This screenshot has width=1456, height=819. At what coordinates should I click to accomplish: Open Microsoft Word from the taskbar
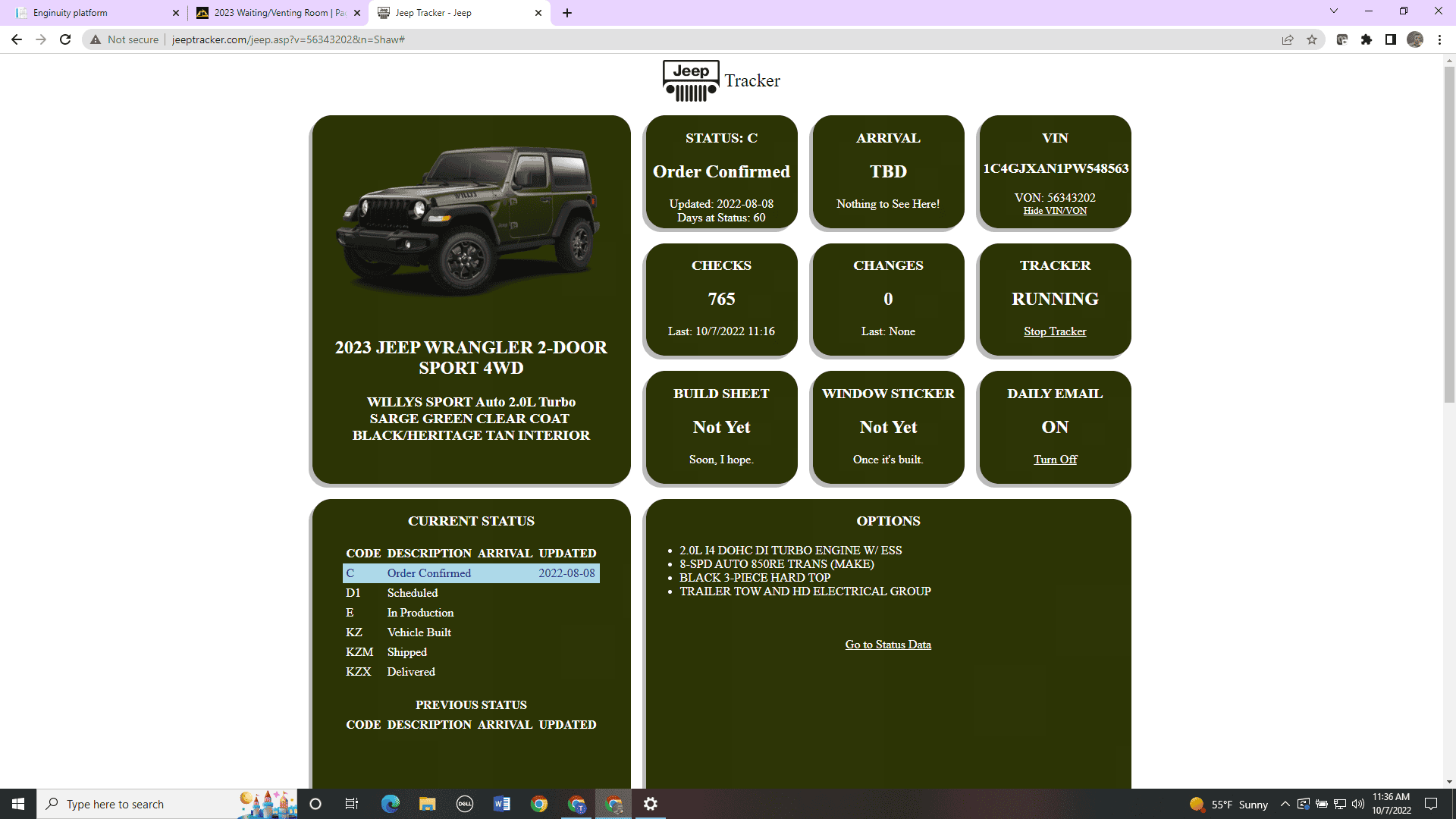point(501,804)
